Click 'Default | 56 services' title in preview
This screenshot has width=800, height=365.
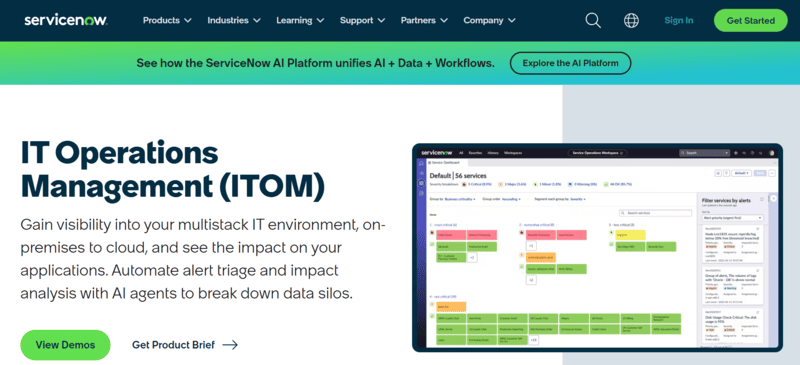point(458,176)
